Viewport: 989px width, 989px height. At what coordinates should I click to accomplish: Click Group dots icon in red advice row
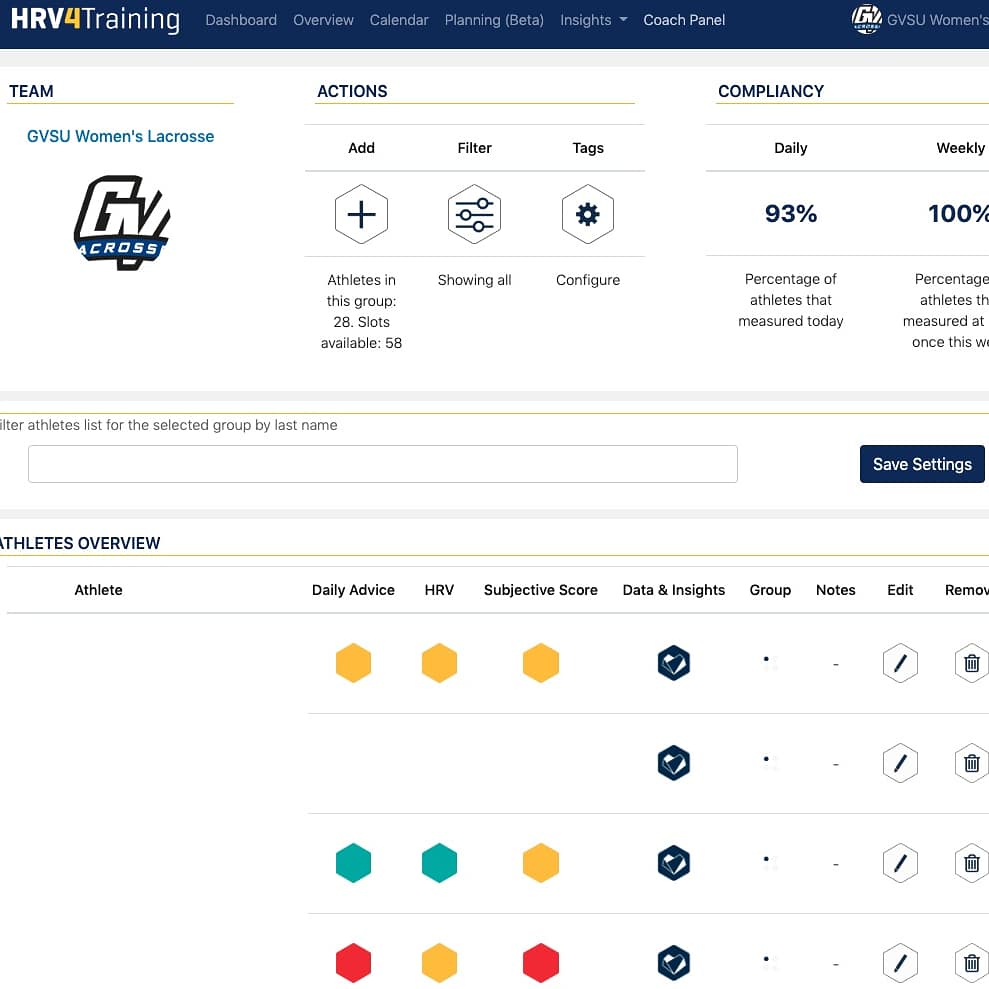click(x=770, y=963)
